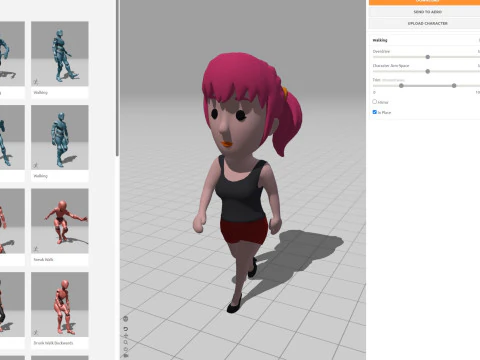The height and width of the screenshot is (360, 480).
Task: Click the 'Overdrive' label text
Action: click(x=381, y=51)
